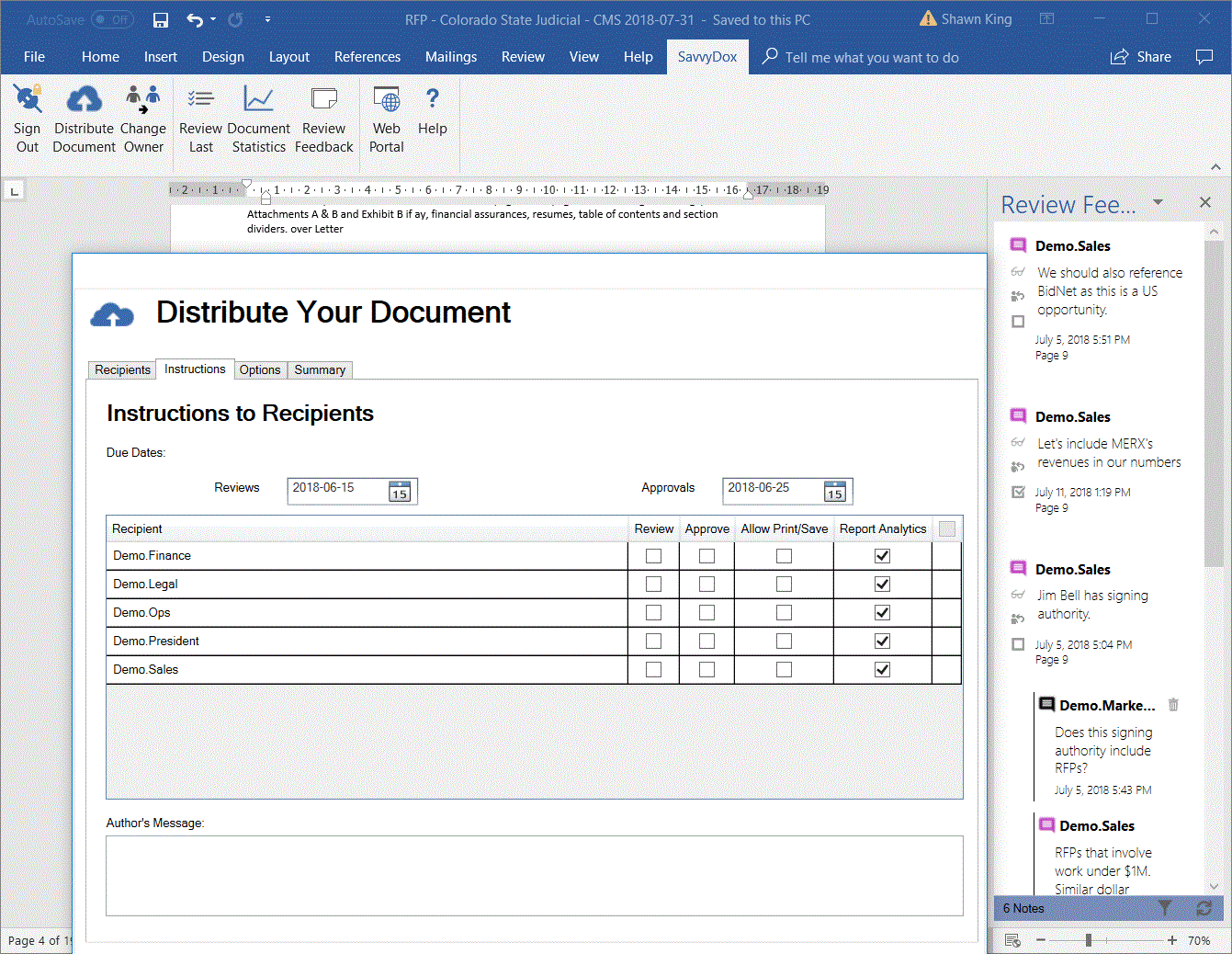Click the 70% zoom level
The width and height of the screenshot is (1232, 954).
tap(1199, 940)
